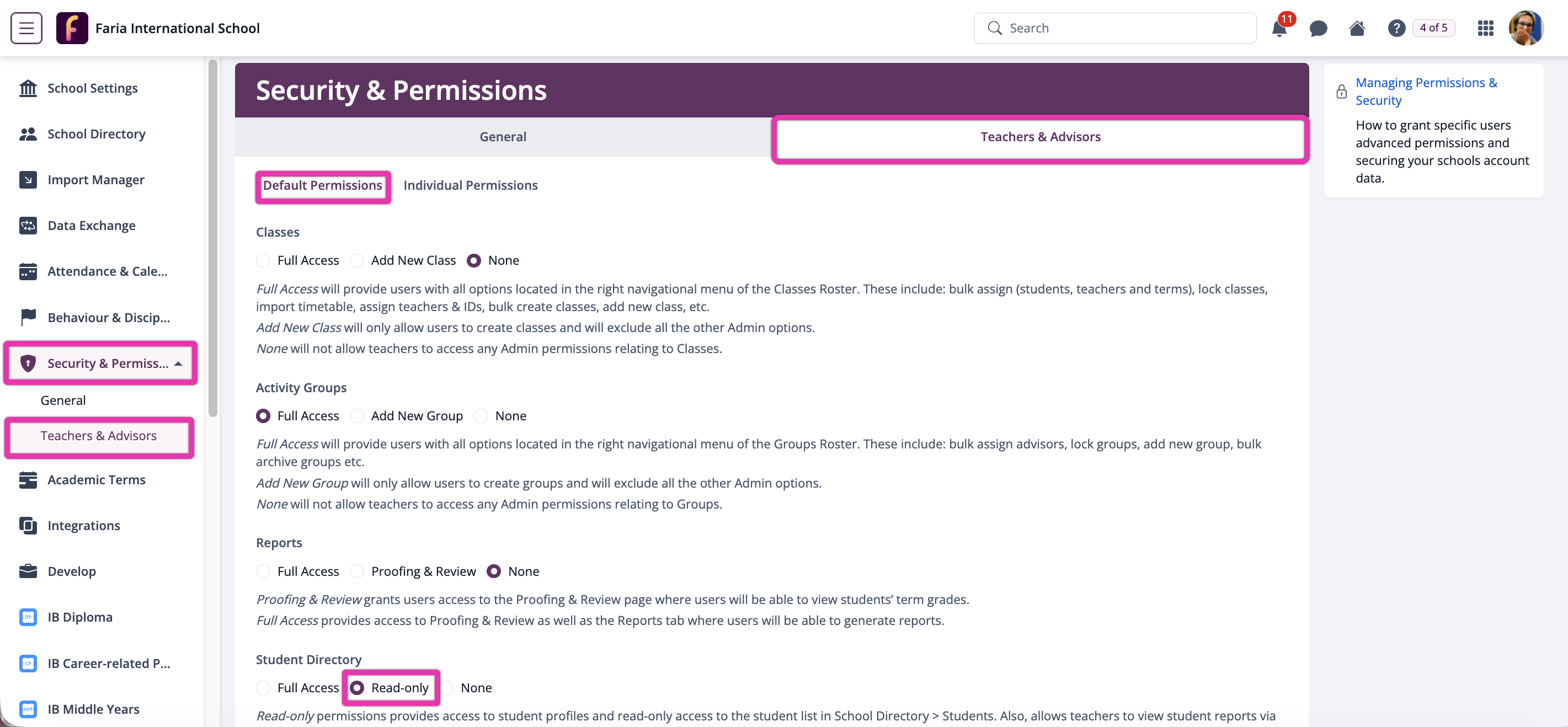The width and height of the screenshot is (1568, 727).
Task: Click the Faria school logo
Action: point(72,29)
